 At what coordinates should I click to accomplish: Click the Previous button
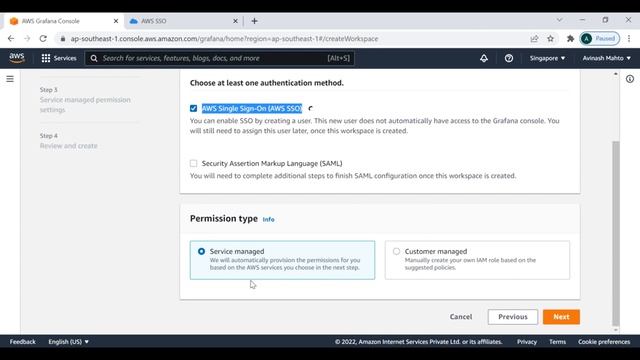[513, 317]
